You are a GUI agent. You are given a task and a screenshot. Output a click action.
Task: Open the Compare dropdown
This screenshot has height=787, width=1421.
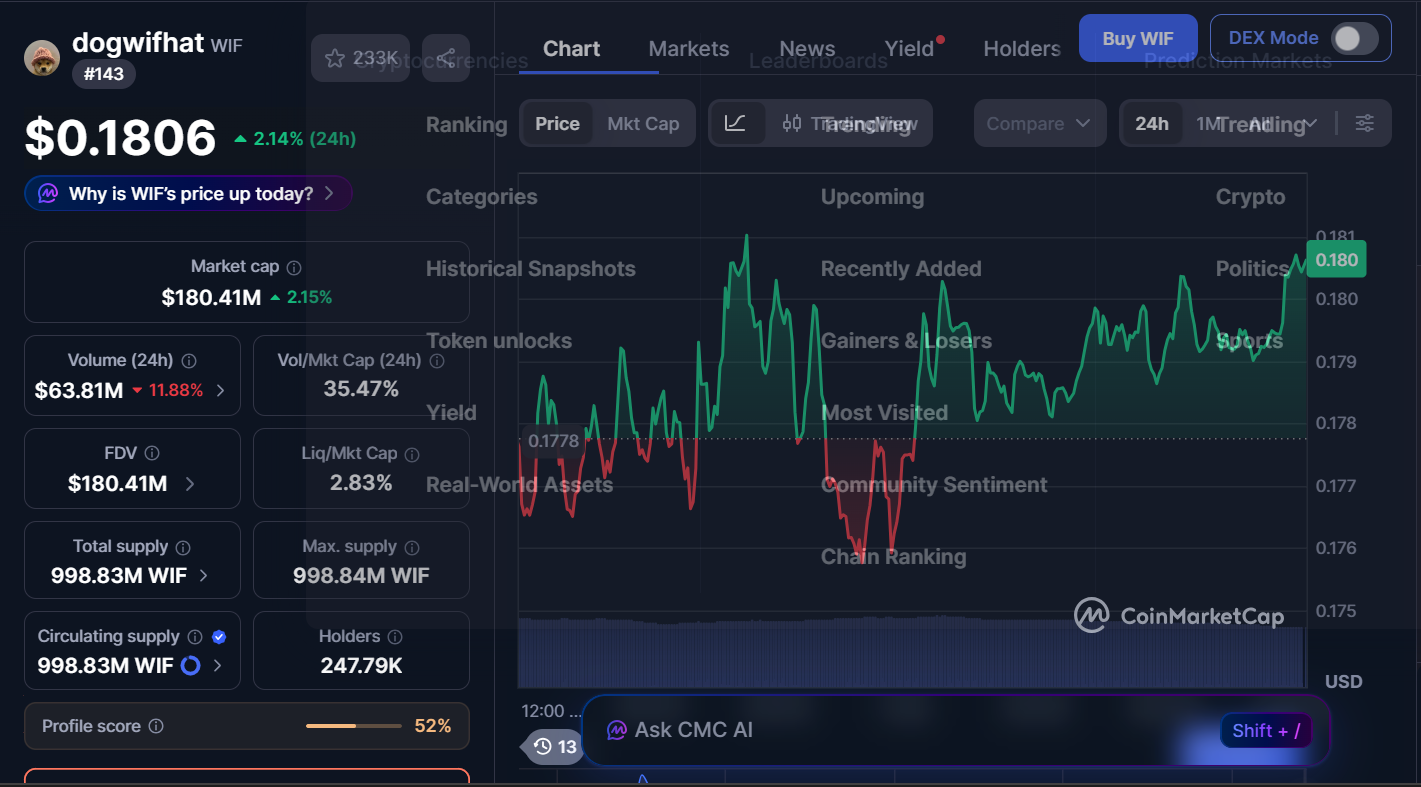[x=1040, y=123]
